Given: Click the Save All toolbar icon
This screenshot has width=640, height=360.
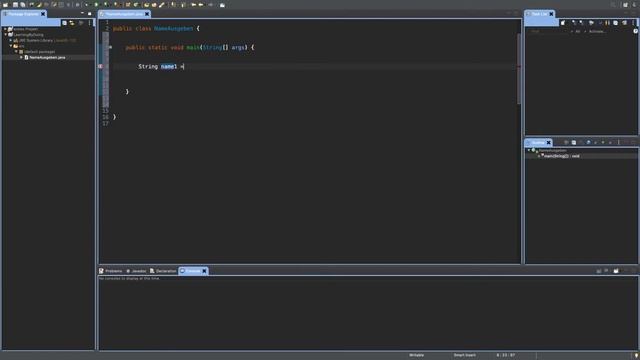Looking at the screenshot, I should coord(23,5).
